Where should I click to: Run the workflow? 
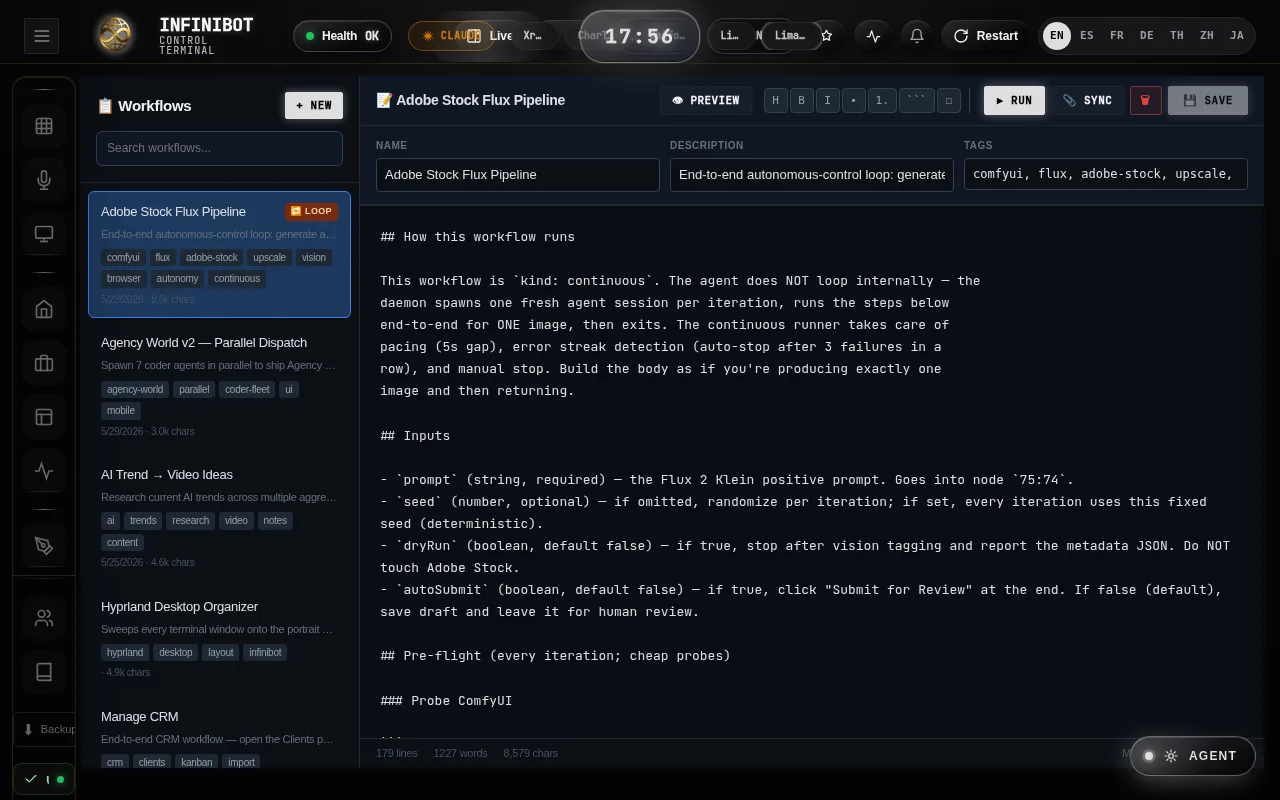(x=1014, y=100)
